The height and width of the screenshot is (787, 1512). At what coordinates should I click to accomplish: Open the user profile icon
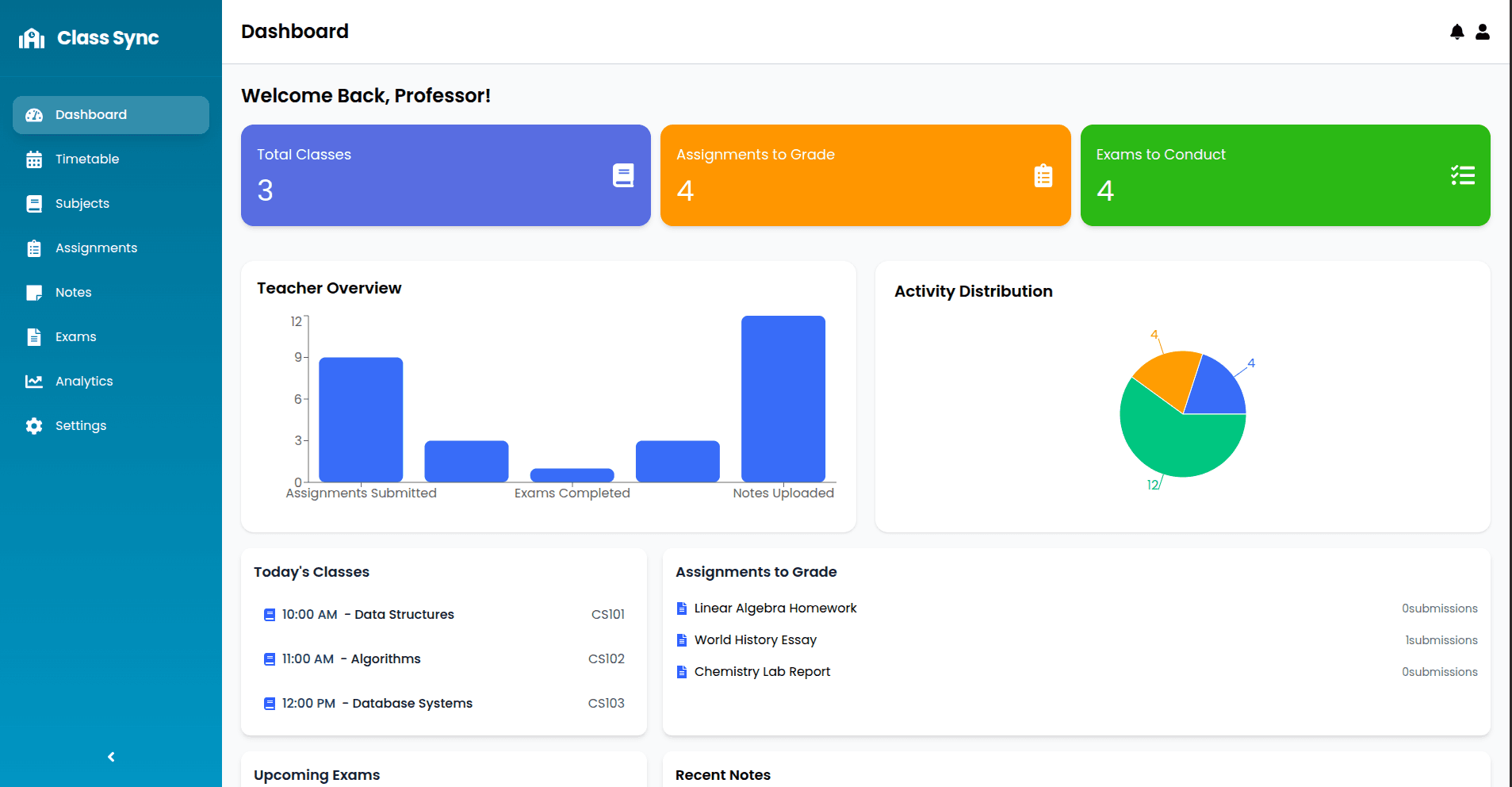coord(1482,32)
